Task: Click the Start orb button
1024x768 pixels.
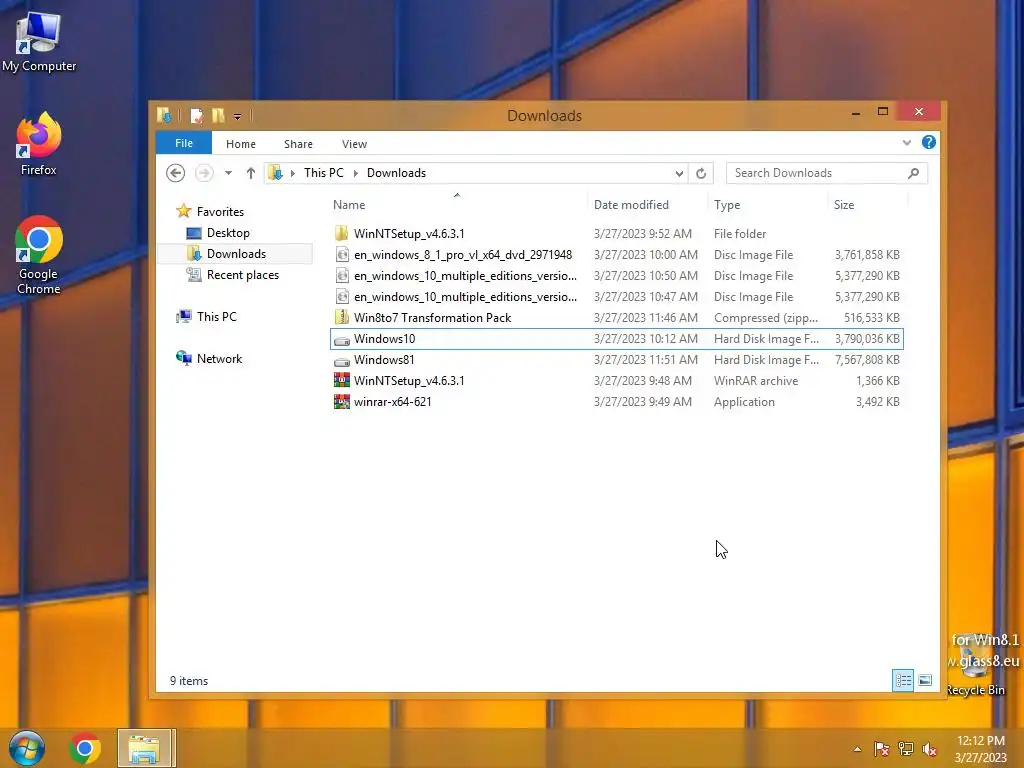Action: (26, 748)
